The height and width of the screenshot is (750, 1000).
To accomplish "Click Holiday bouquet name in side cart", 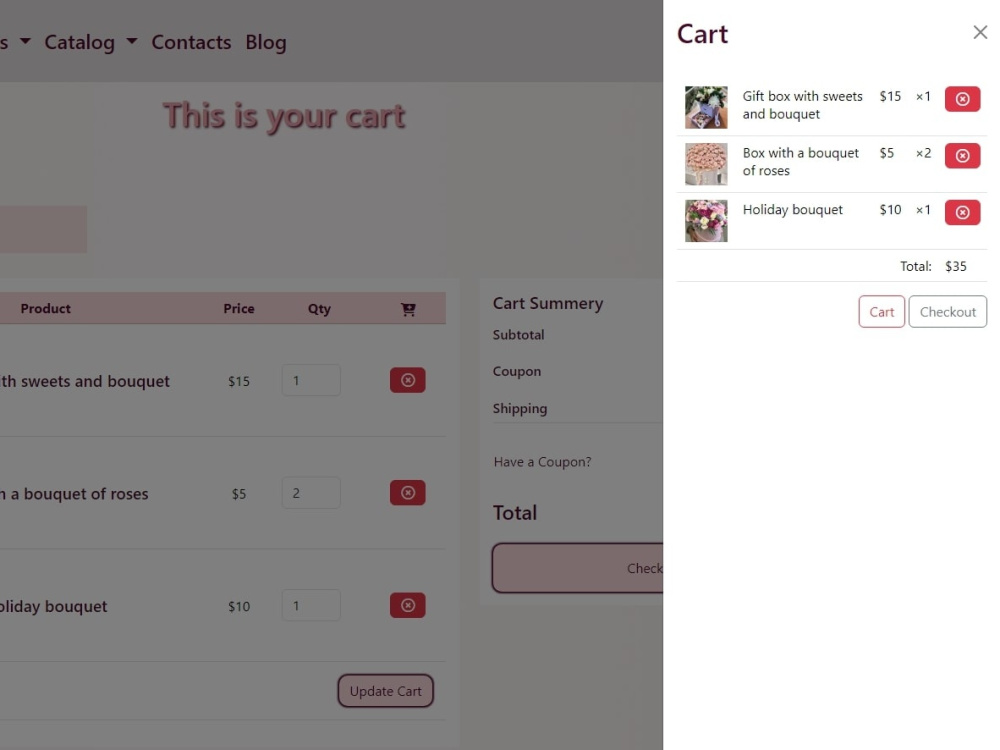I will (792, 210).
